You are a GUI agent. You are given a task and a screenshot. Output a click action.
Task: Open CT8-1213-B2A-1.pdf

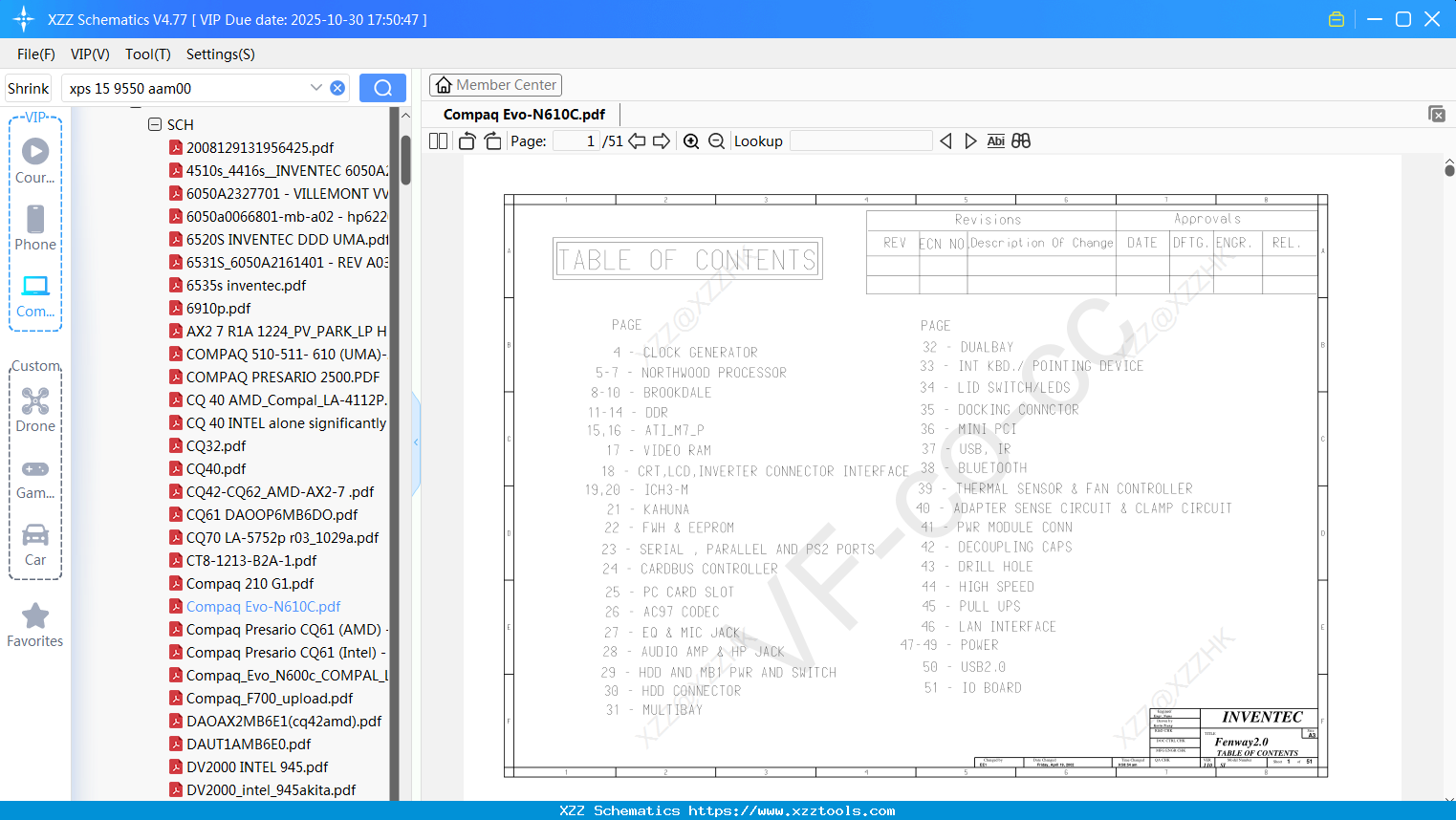coord(251,561)
